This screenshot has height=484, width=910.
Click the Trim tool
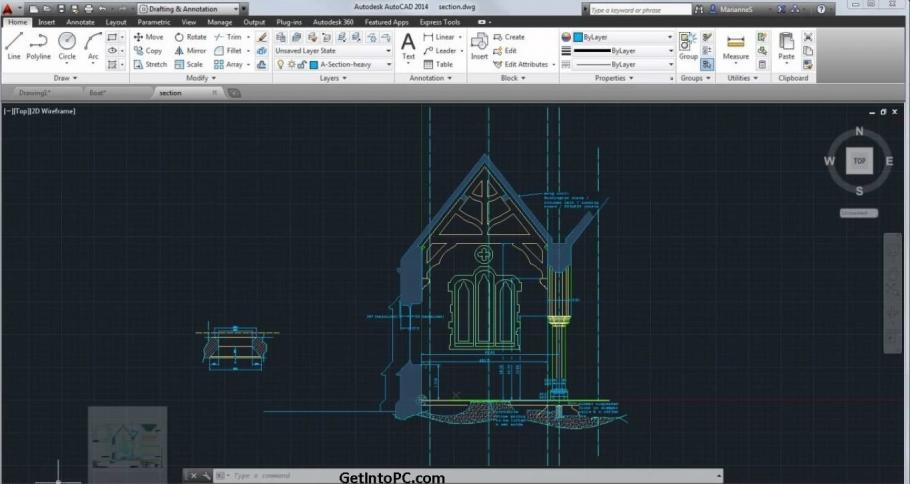pyautogui.click(x=228, y=37)
